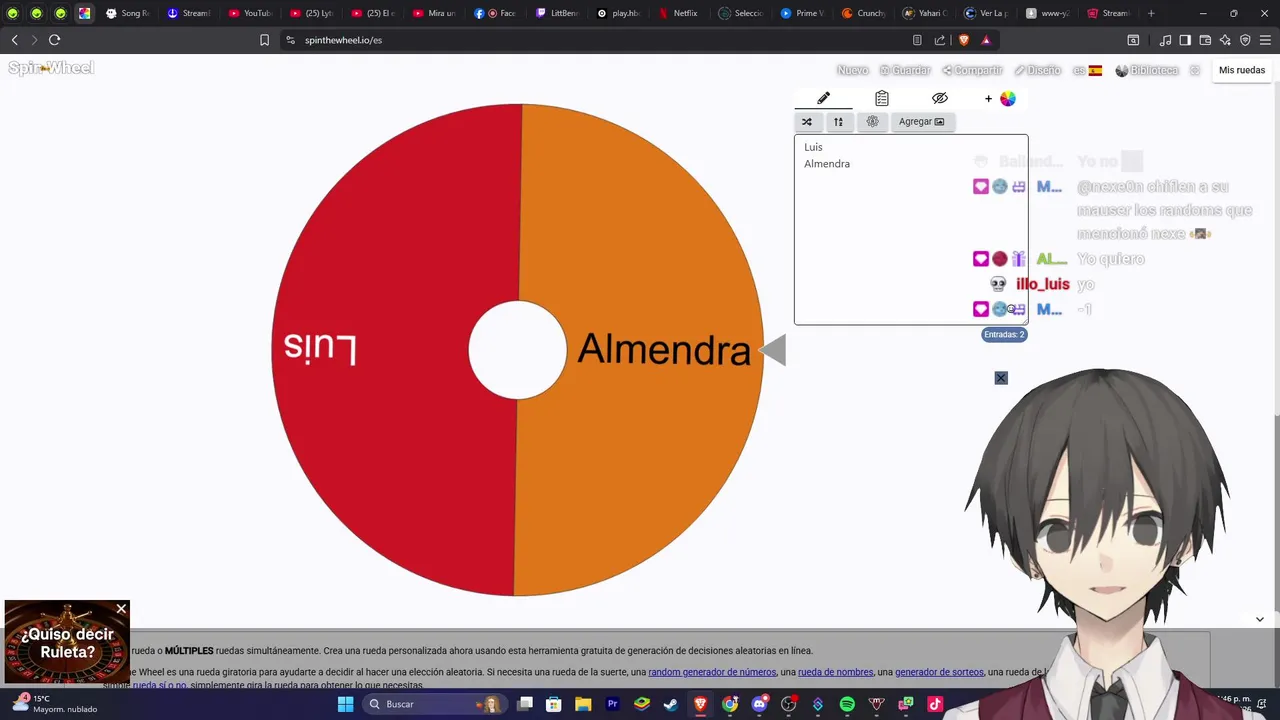Toggle the hide entries eye icon
The image size is (1280, 720).
click(939, 98)
